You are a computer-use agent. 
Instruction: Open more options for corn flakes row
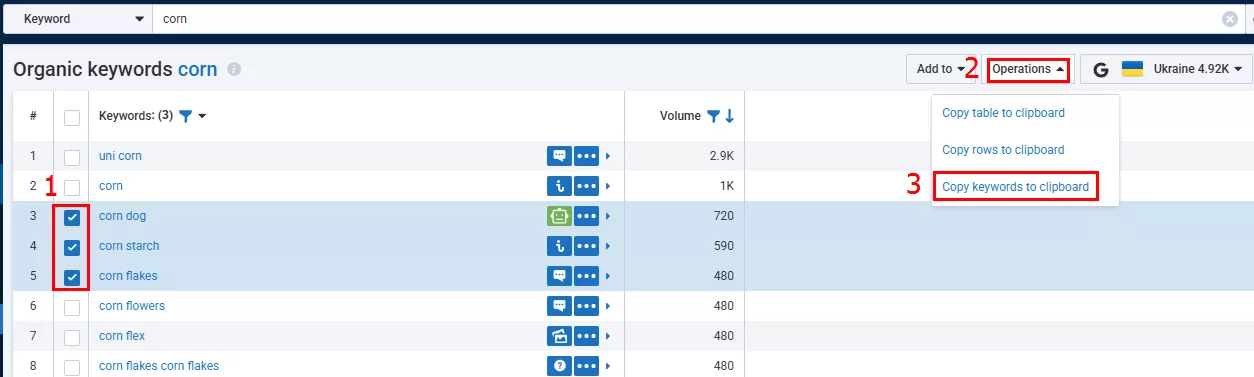click(587, 276)
